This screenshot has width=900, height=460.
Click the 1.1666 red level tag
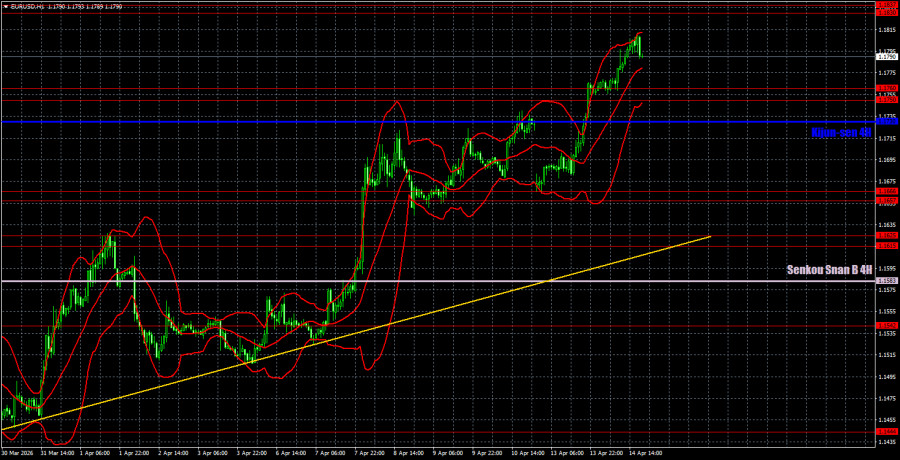(x=887, y=191)
